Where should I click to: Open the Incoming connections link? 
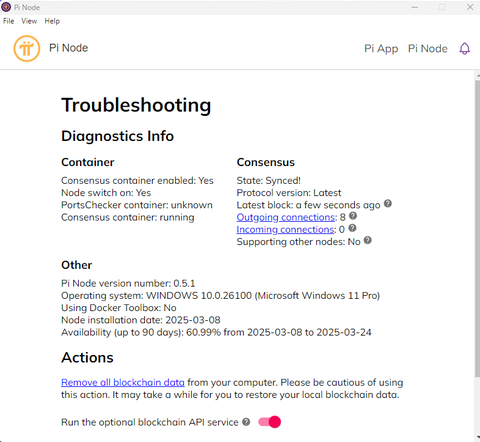click(285, 230)
